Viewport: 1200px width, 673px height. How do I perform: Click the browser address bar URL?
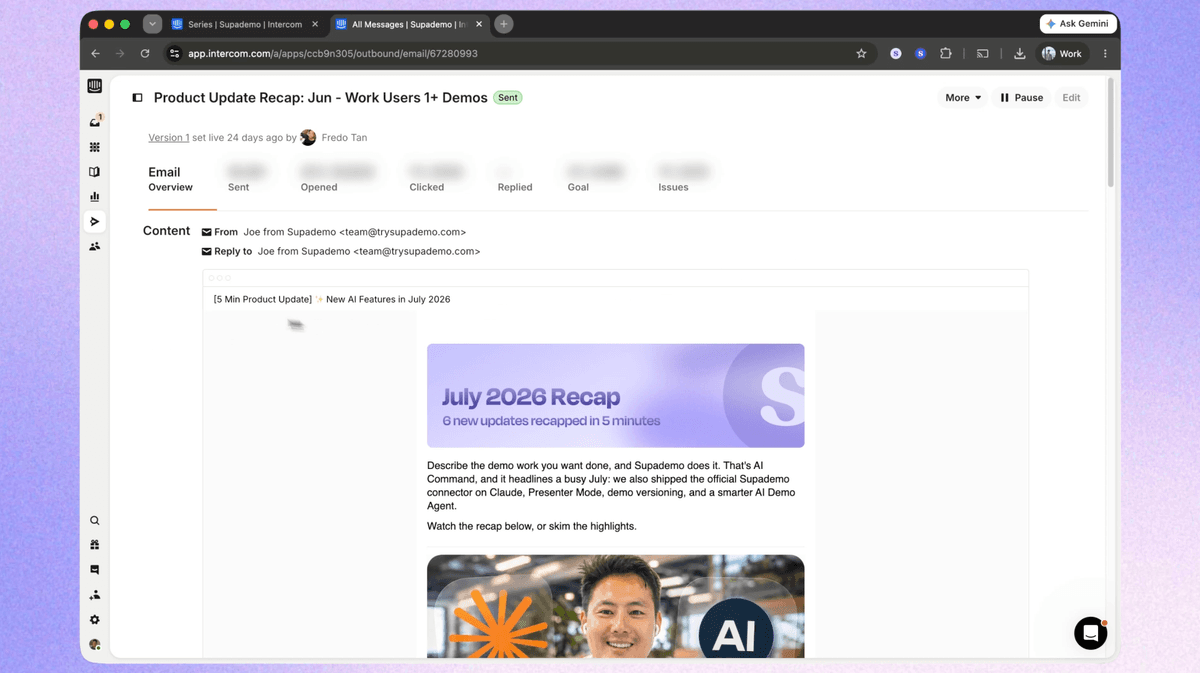click(x=332, y=54)
